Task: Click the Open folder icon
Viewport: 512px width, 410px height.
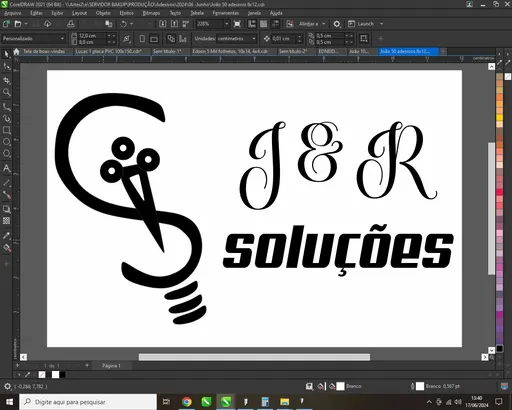Action: pyautogui.click(x=18, y=24)
